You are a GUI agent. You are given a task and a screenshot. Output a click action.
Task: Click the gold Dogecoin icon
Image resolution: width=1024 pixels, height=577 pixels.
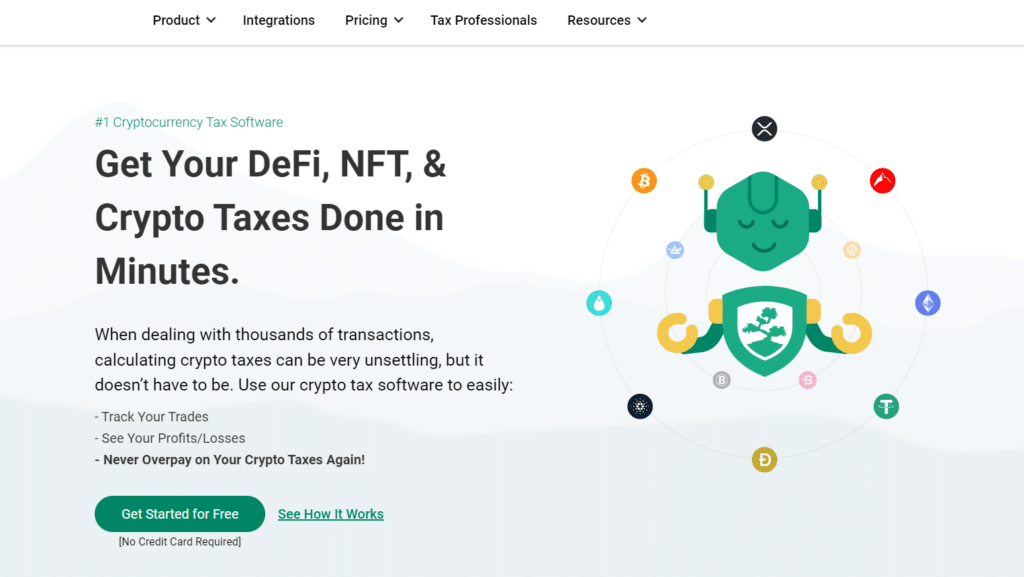(x=764, y=460)
